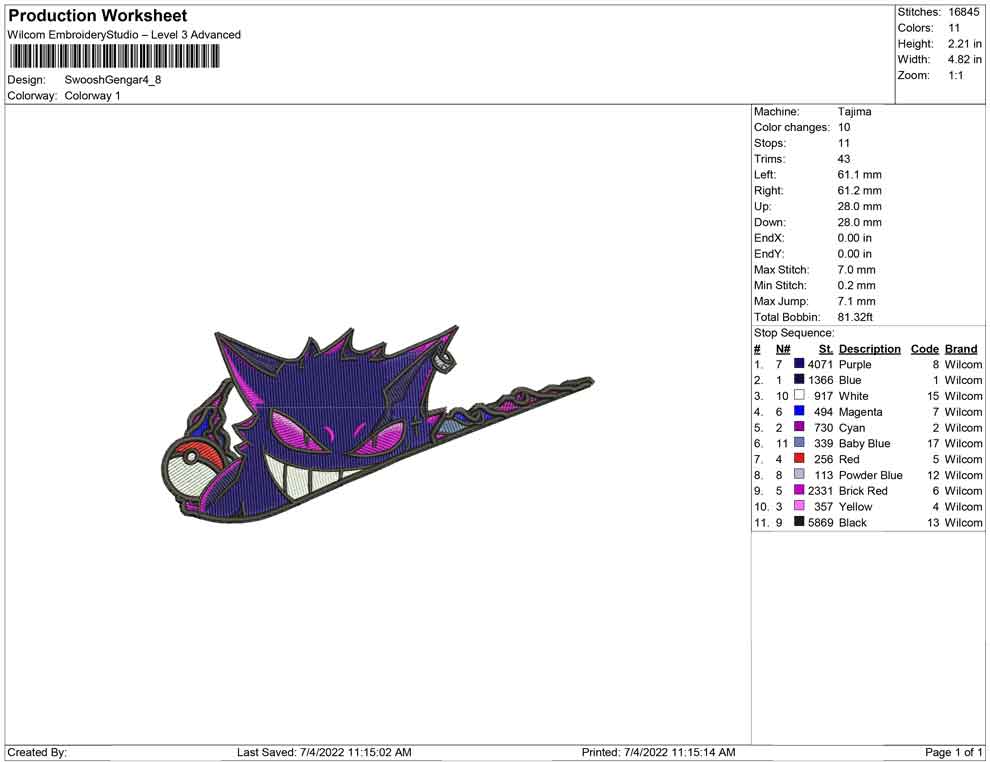Click the stitch count '4071' in Purple row
This screenshot has height=762, width=990.
pyautogui.click(x=820, y=364)
